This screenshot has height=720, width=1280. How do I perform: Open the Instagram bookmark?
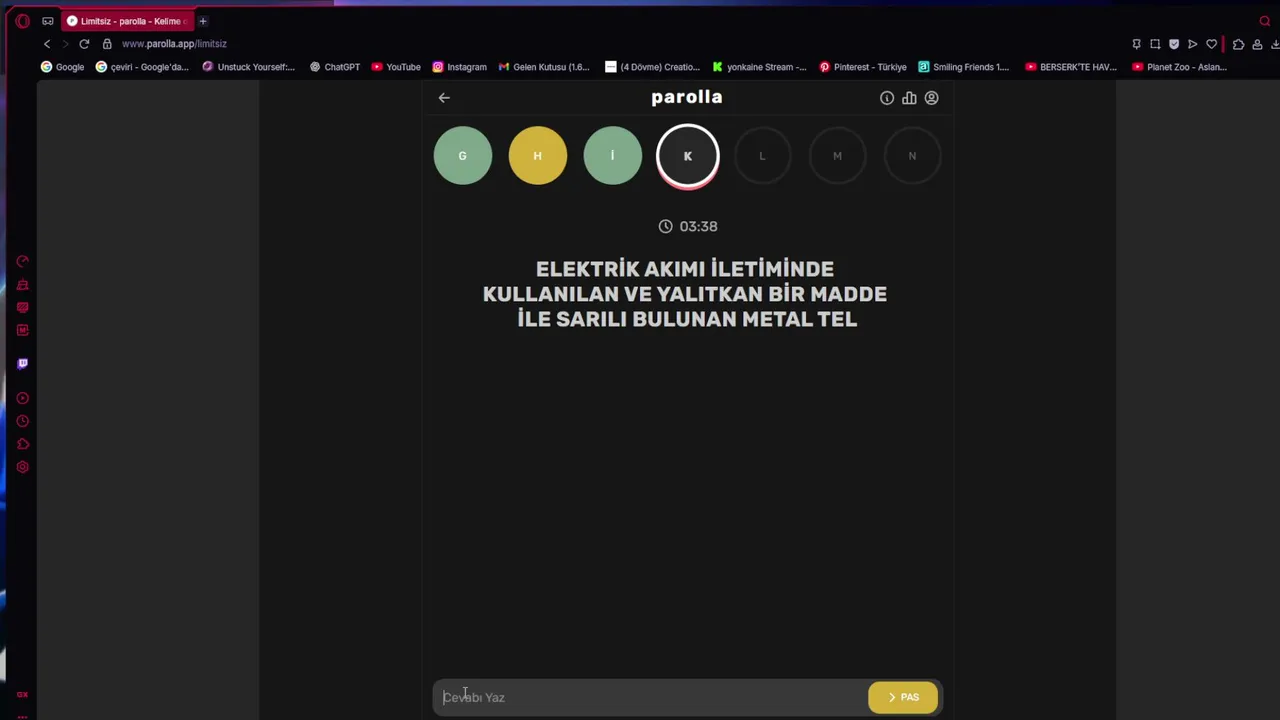(460, 67)
